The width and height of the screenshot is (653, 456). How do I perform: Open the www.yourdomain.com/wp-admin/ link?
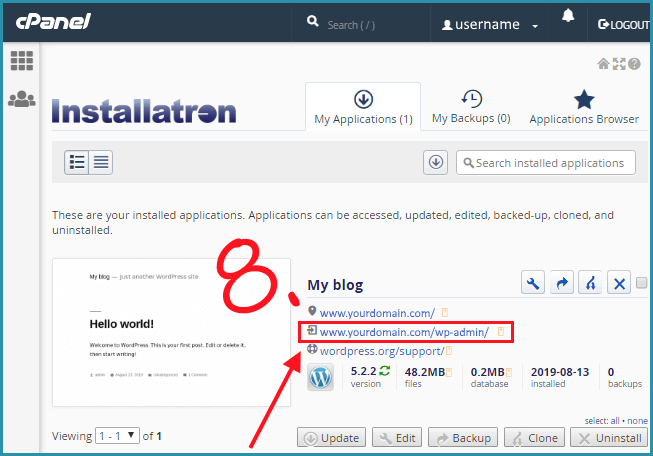click(x=404, y=332)
